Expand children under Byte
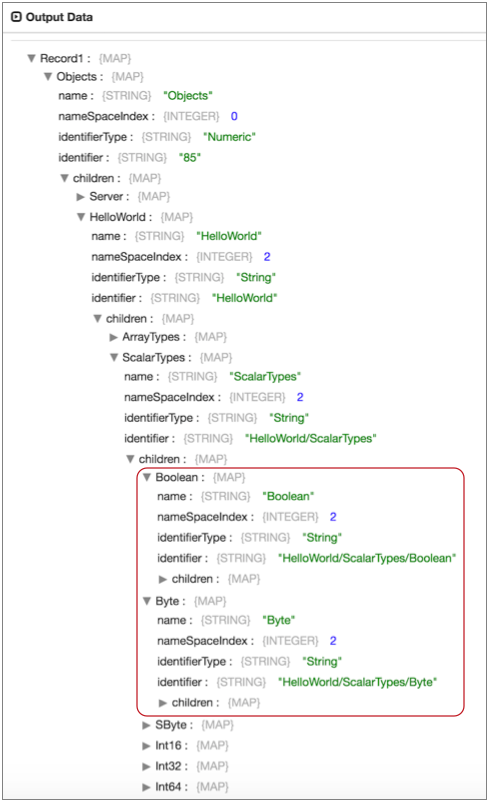This screenshot has height=802, width=488. tap(163, 703)
